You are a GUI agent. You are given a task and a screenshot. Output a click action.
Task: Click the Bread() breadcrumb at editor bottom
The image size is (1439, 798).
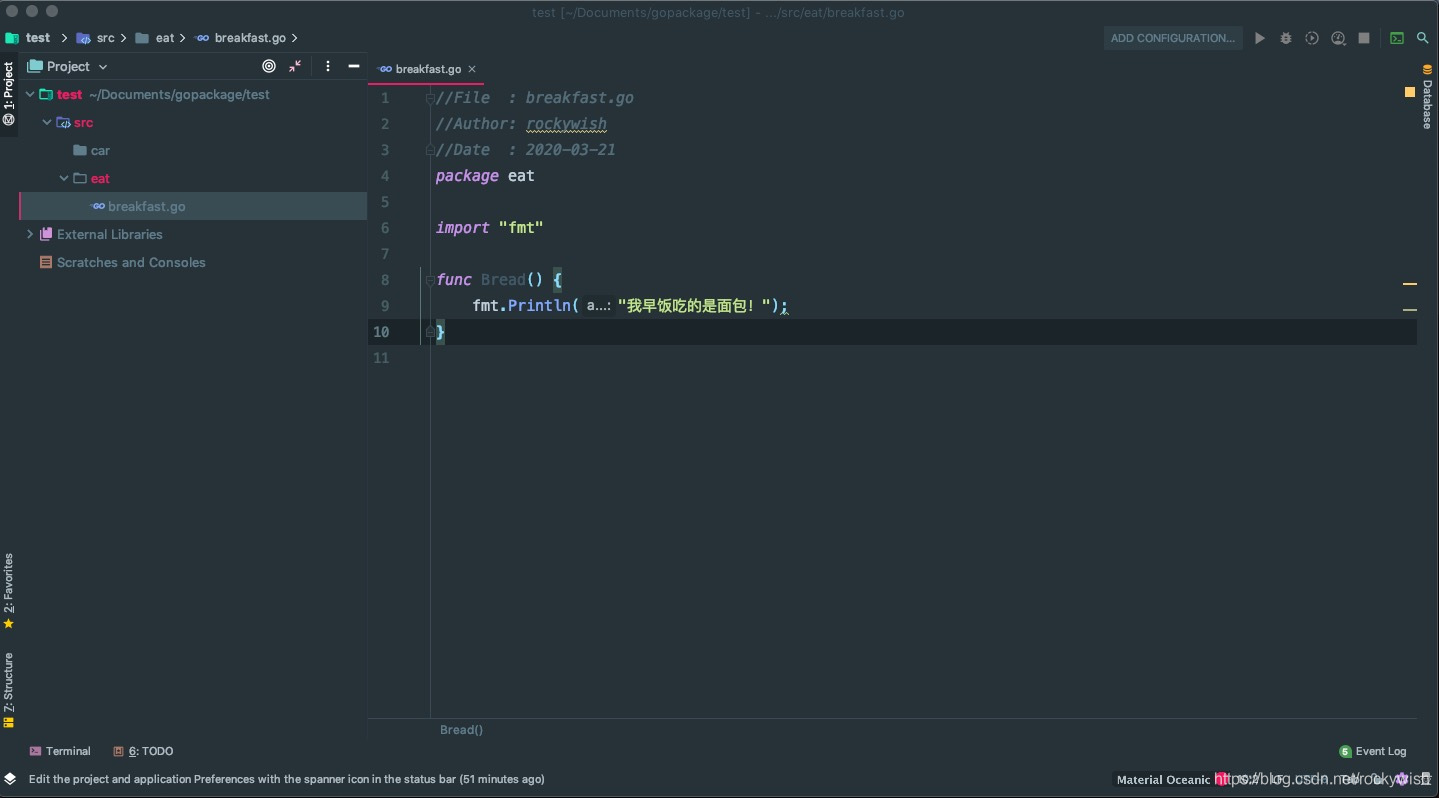(x=461, y=730)
